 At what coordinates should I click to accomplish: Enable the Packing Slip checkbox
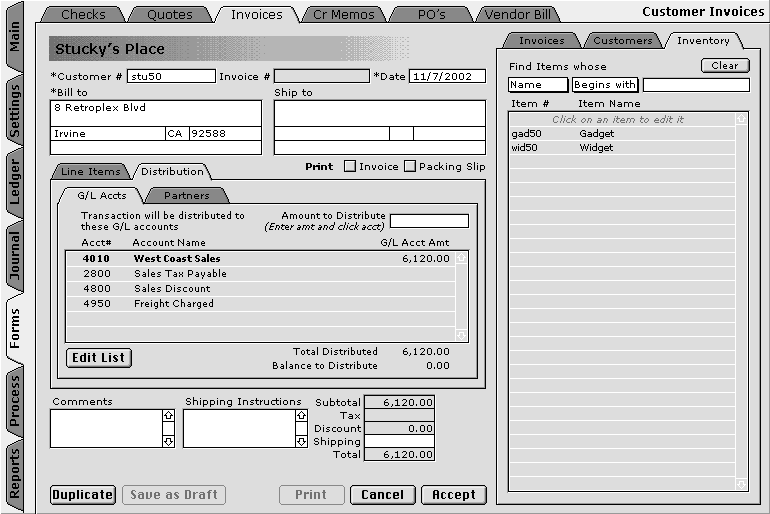[410, 166]
